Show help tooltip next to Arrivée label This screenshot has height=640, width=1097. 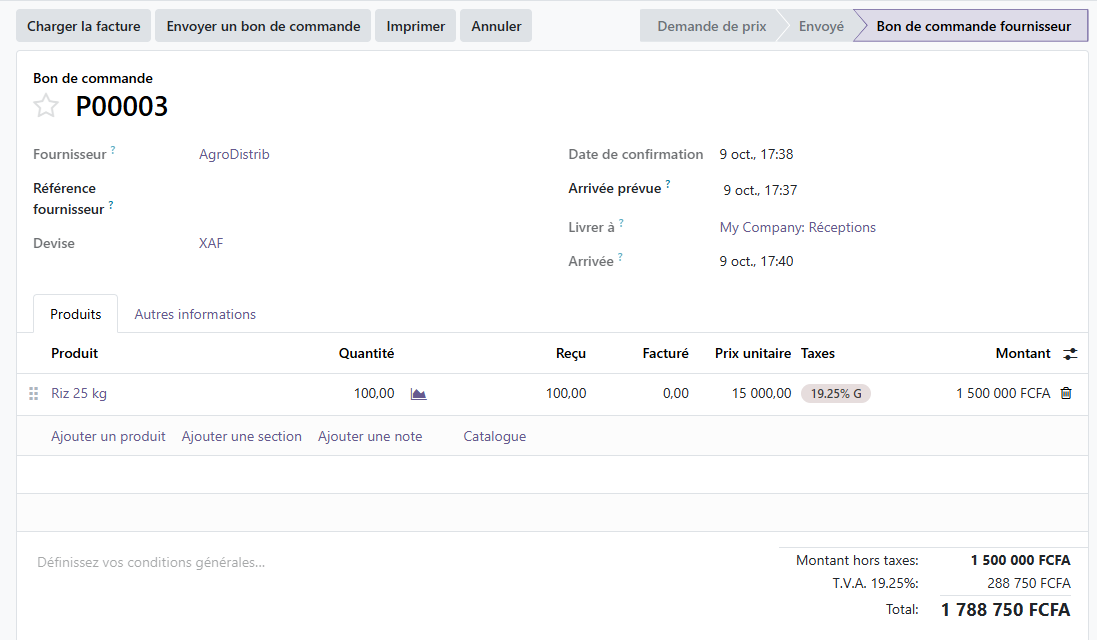coord(620,257)
